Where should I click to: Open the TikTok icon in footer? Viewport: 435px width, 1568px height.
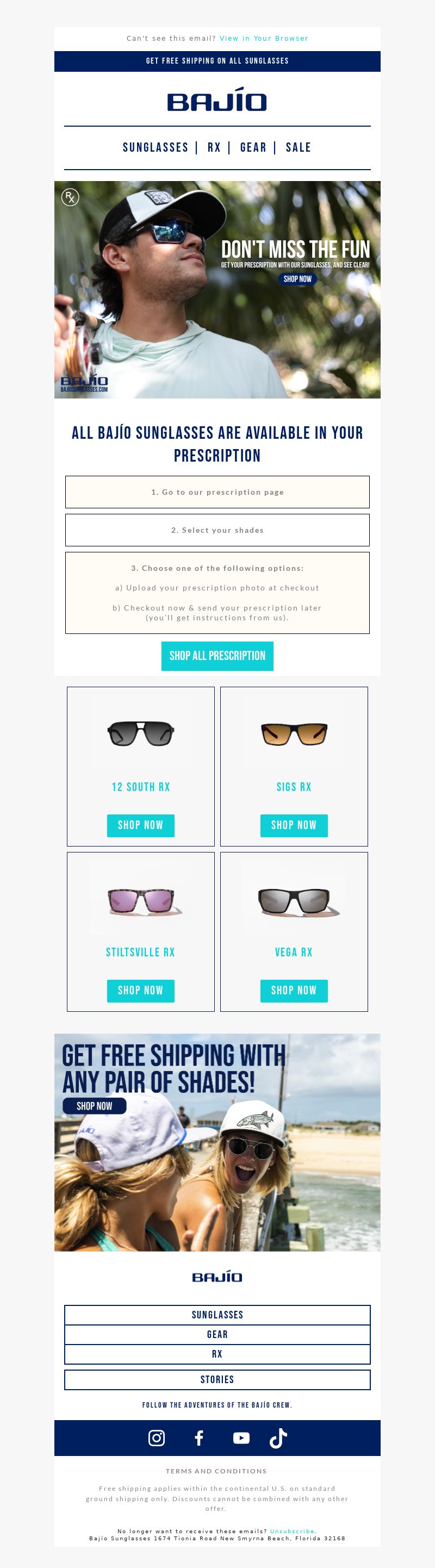278,1437
